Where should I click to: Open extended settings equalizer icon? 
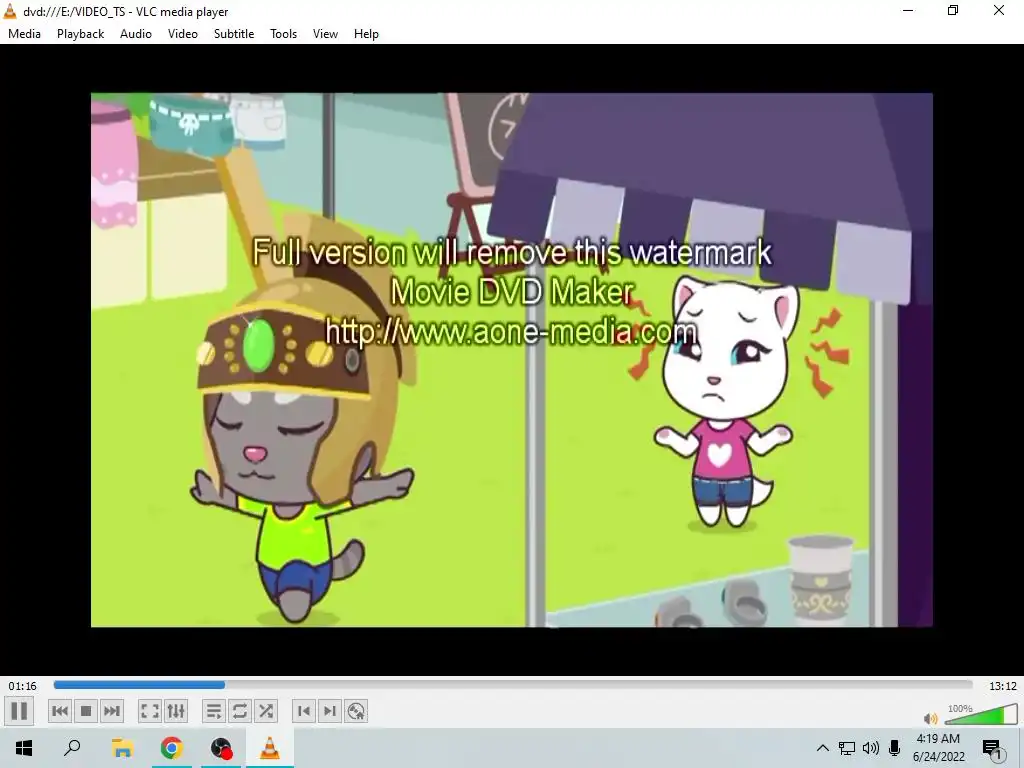tap(176, 711)
